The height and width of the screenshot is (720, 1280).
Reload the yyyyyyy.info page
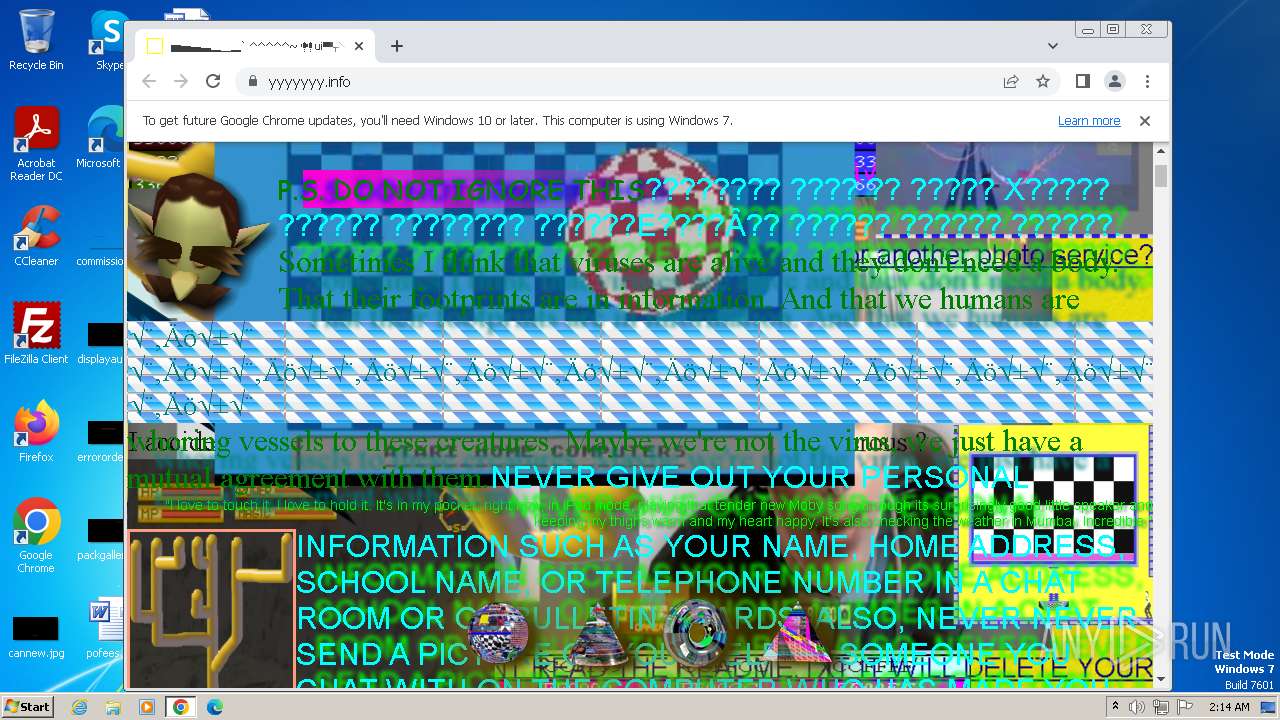pyautogui.click(x=213, y=82)
